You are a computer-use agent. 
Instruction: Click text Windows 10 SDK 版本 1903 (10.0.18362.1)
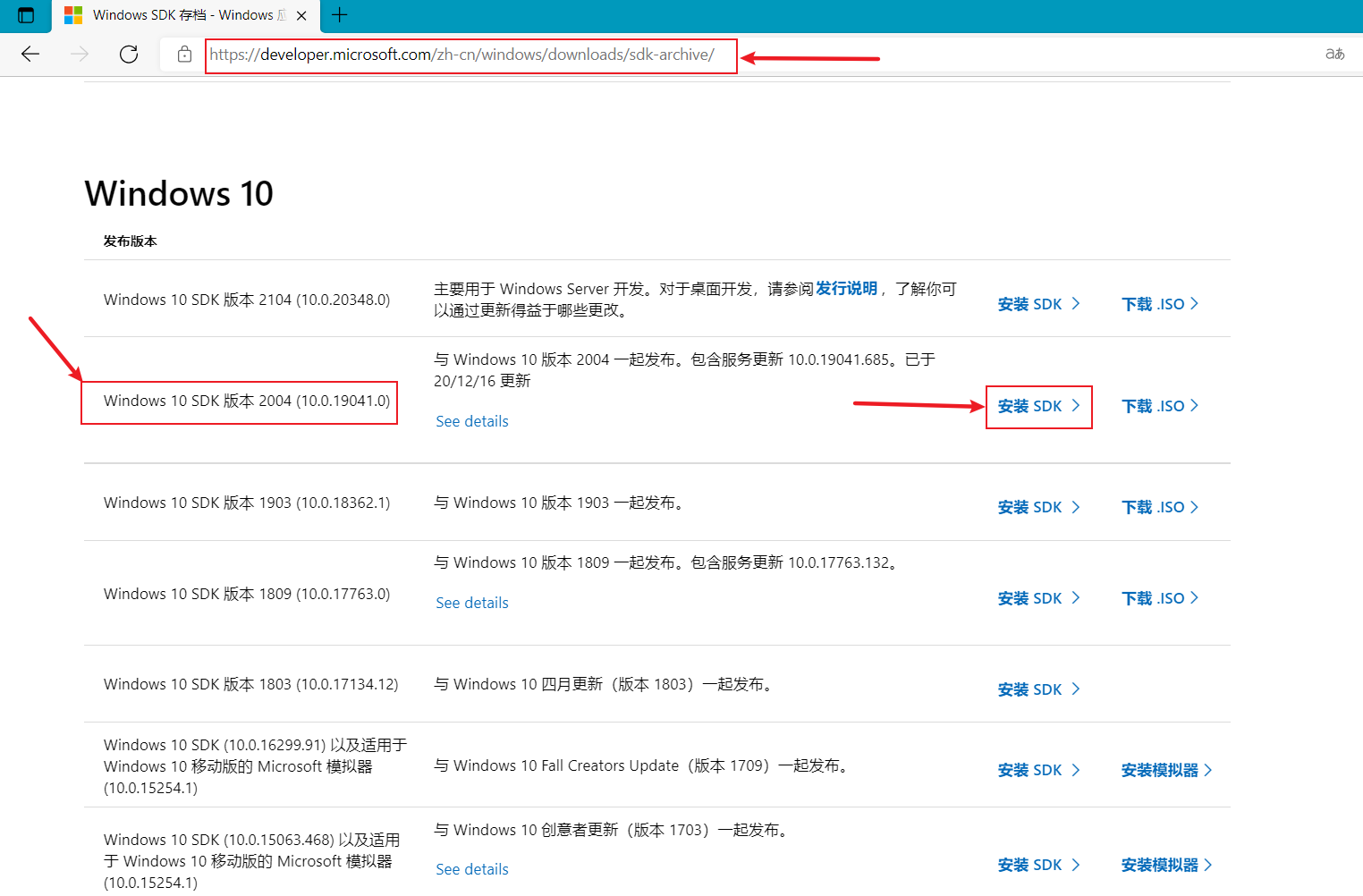247,503
